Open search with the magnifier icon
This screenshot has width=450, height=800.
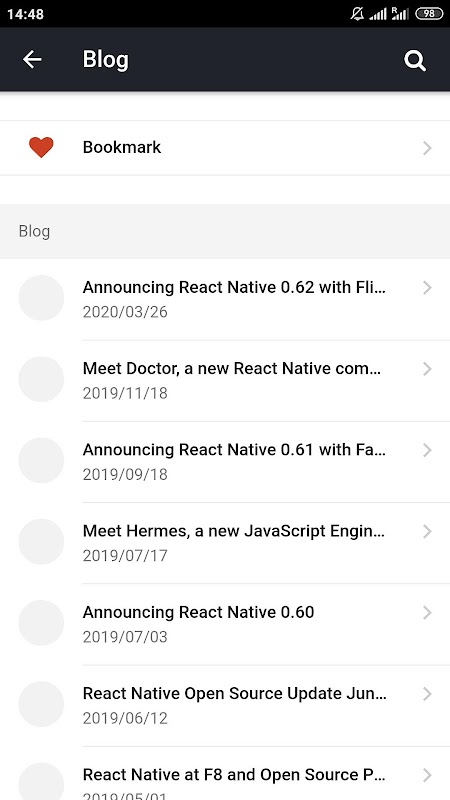415,60
